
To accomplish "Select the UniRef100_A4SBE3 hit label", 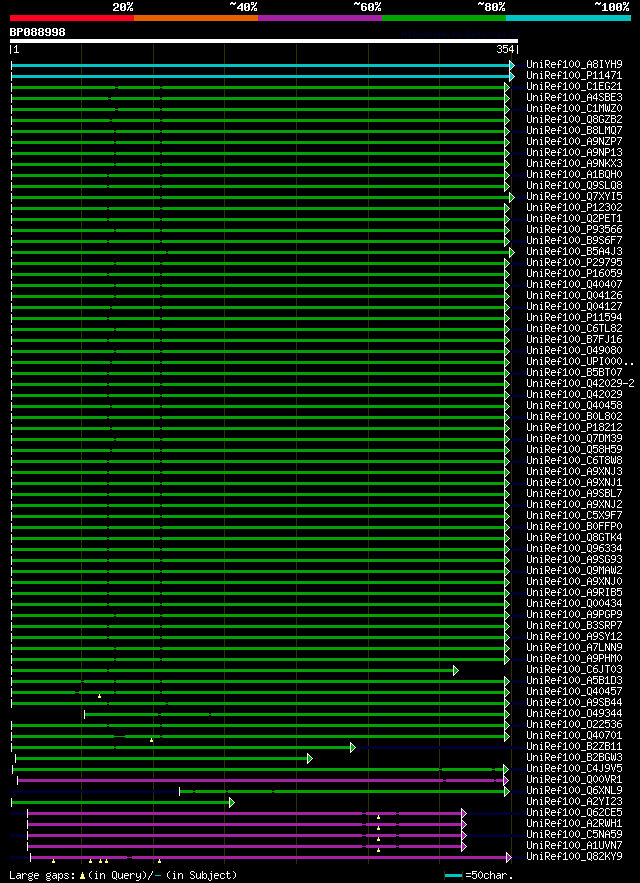I will tap(574, 98).
